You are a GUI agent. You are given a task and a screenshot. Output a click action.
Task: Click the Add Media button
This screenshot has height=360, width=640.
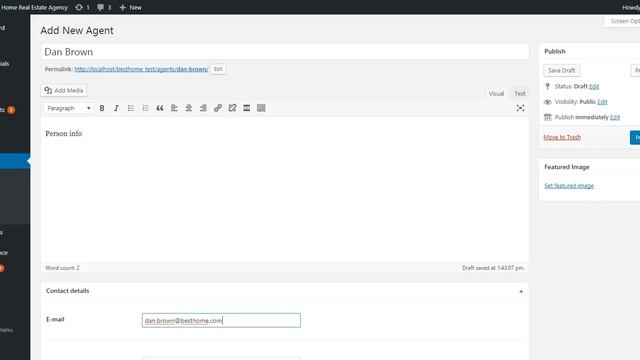coord(64,90)
